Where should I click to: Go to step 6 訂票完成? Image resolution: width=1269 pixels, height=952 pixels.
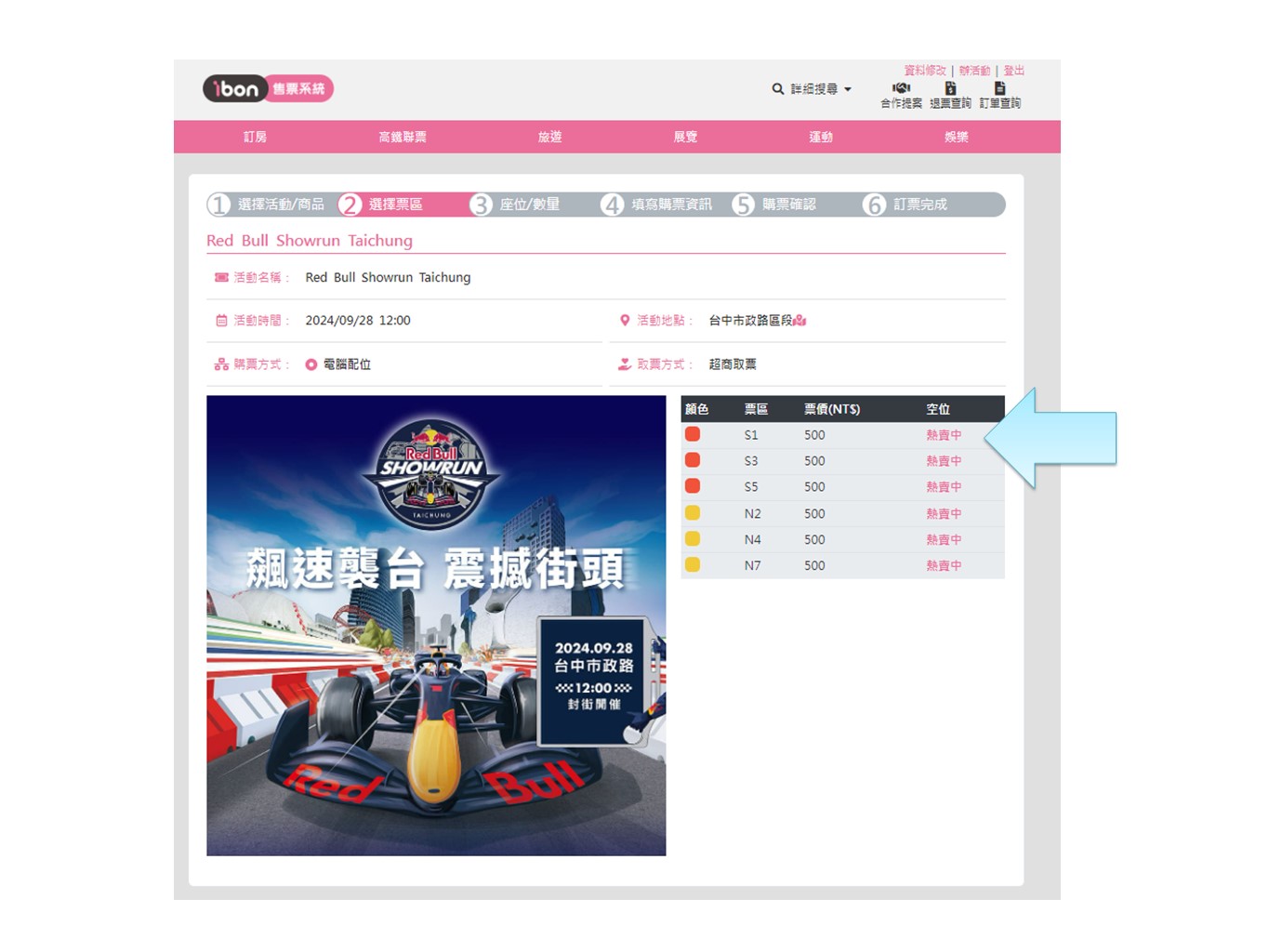[x=905, y=205]
